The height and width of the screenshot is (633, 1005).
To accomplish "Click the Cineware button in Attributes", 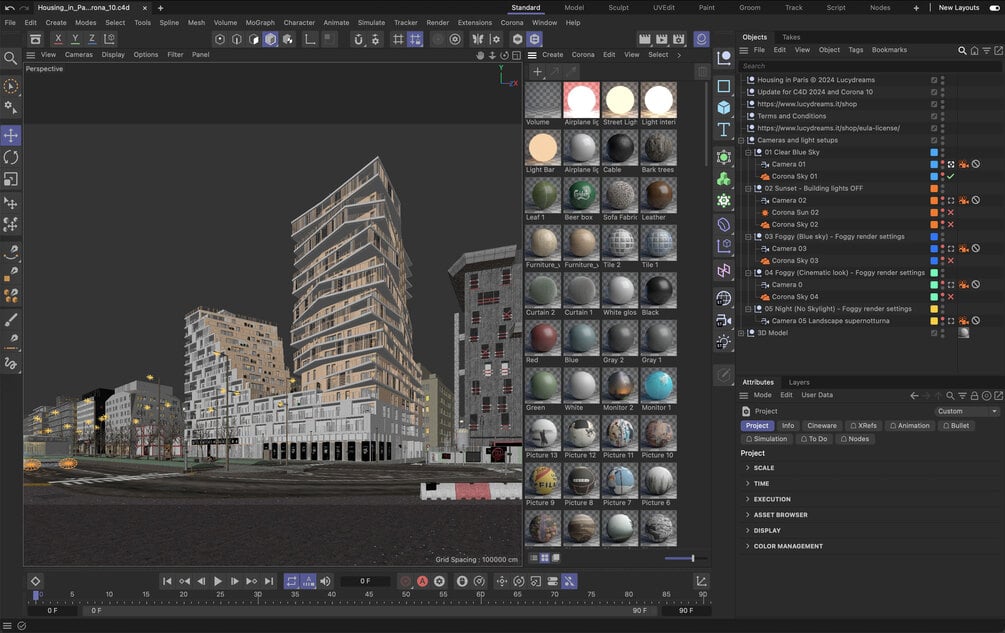I will tap(822, 425).
